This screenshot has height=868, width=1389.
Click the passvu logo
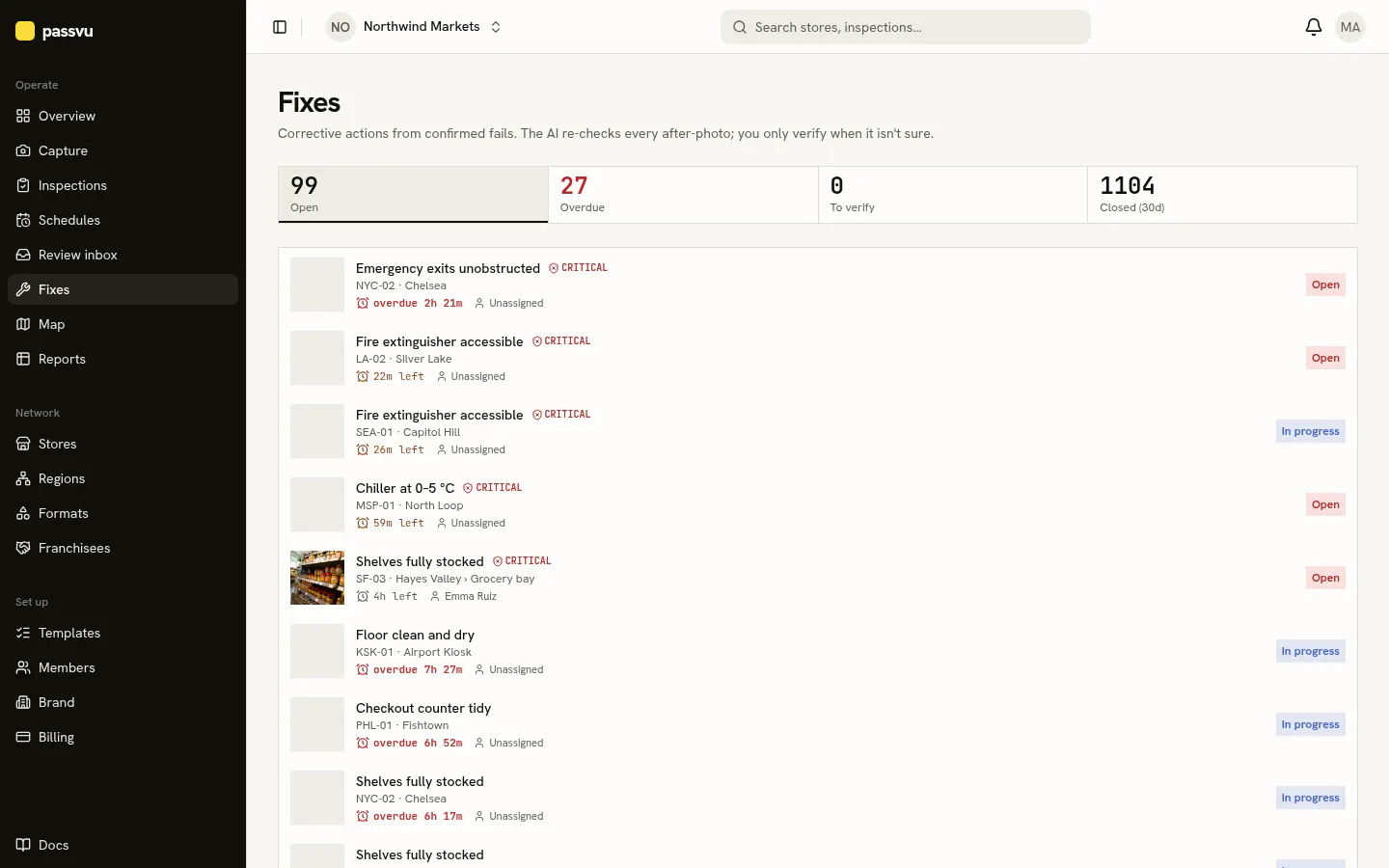click(55, 31)
